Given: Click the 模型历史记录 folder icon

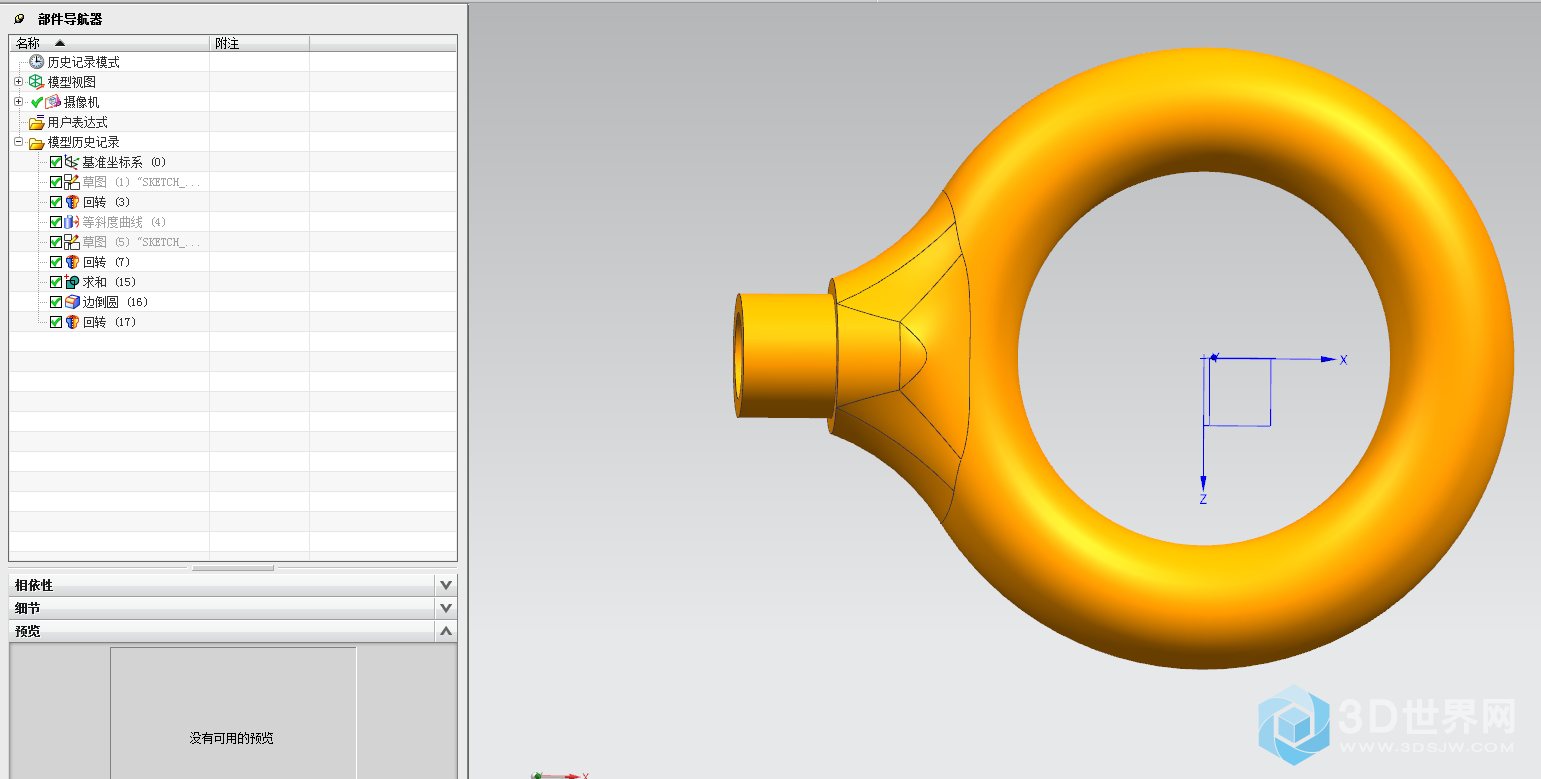Looking at the screenshot, I should point(37,142).
